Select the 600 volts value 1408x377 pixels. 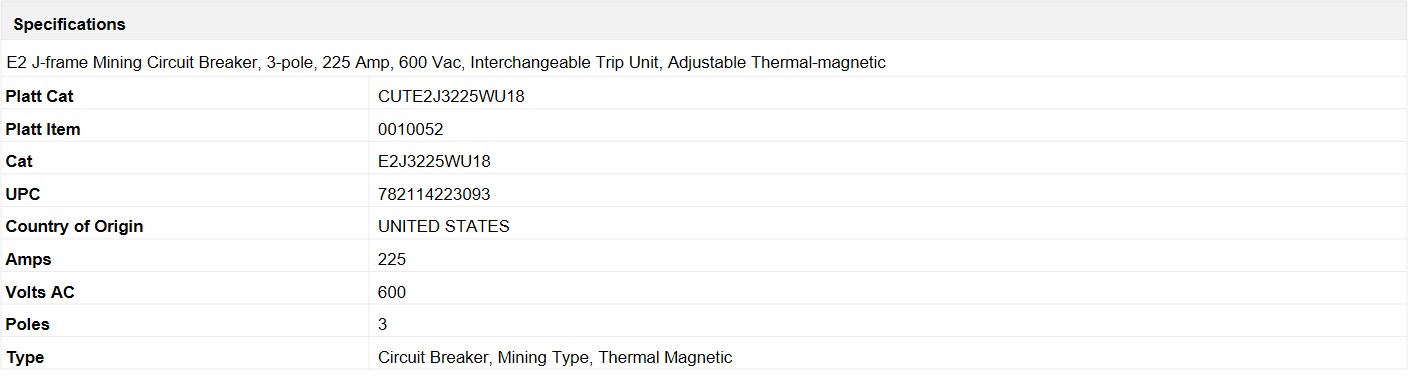[x=392, y=292]
